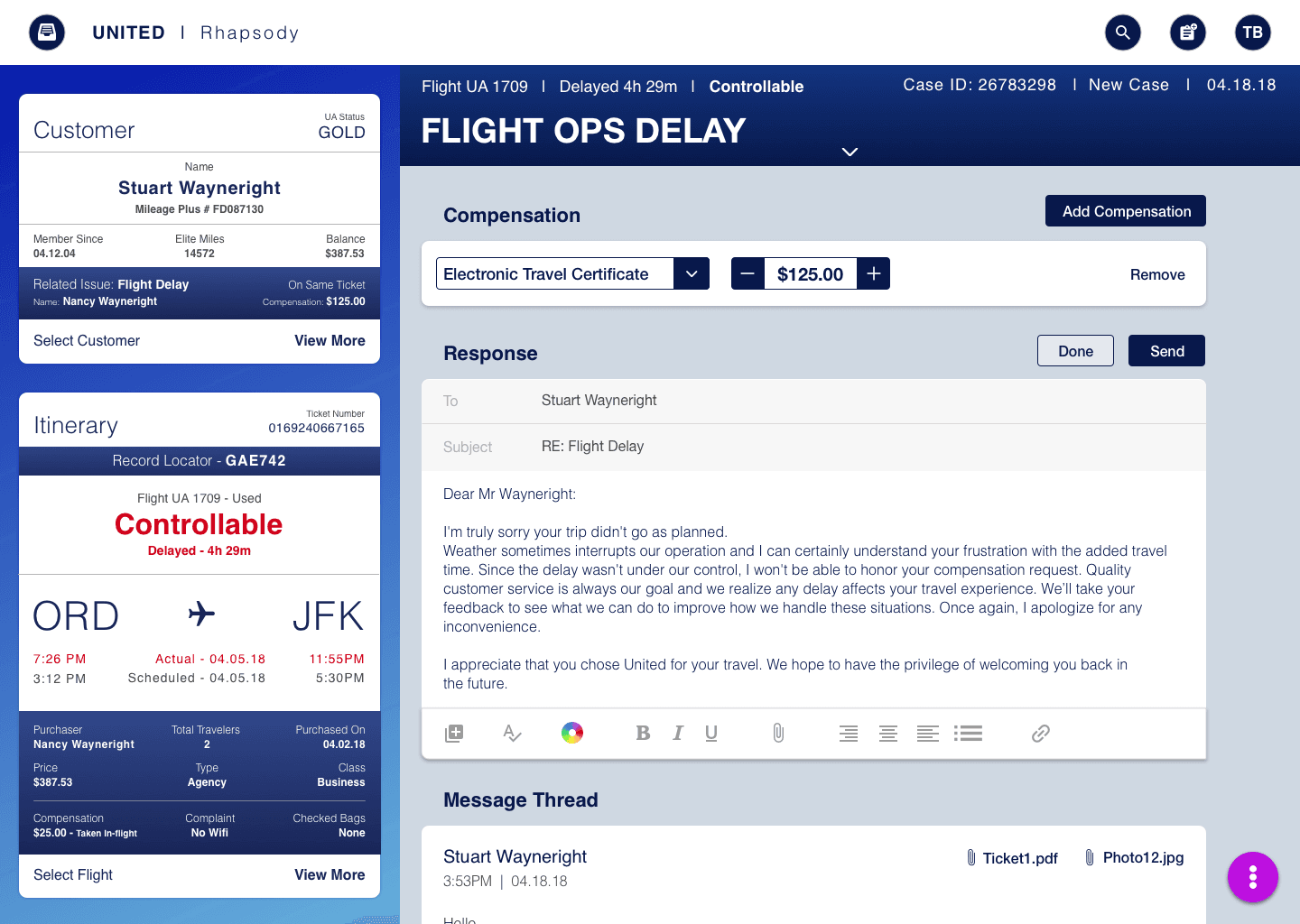Insert a hyperlink with the link icon

tap(1041, 733)
